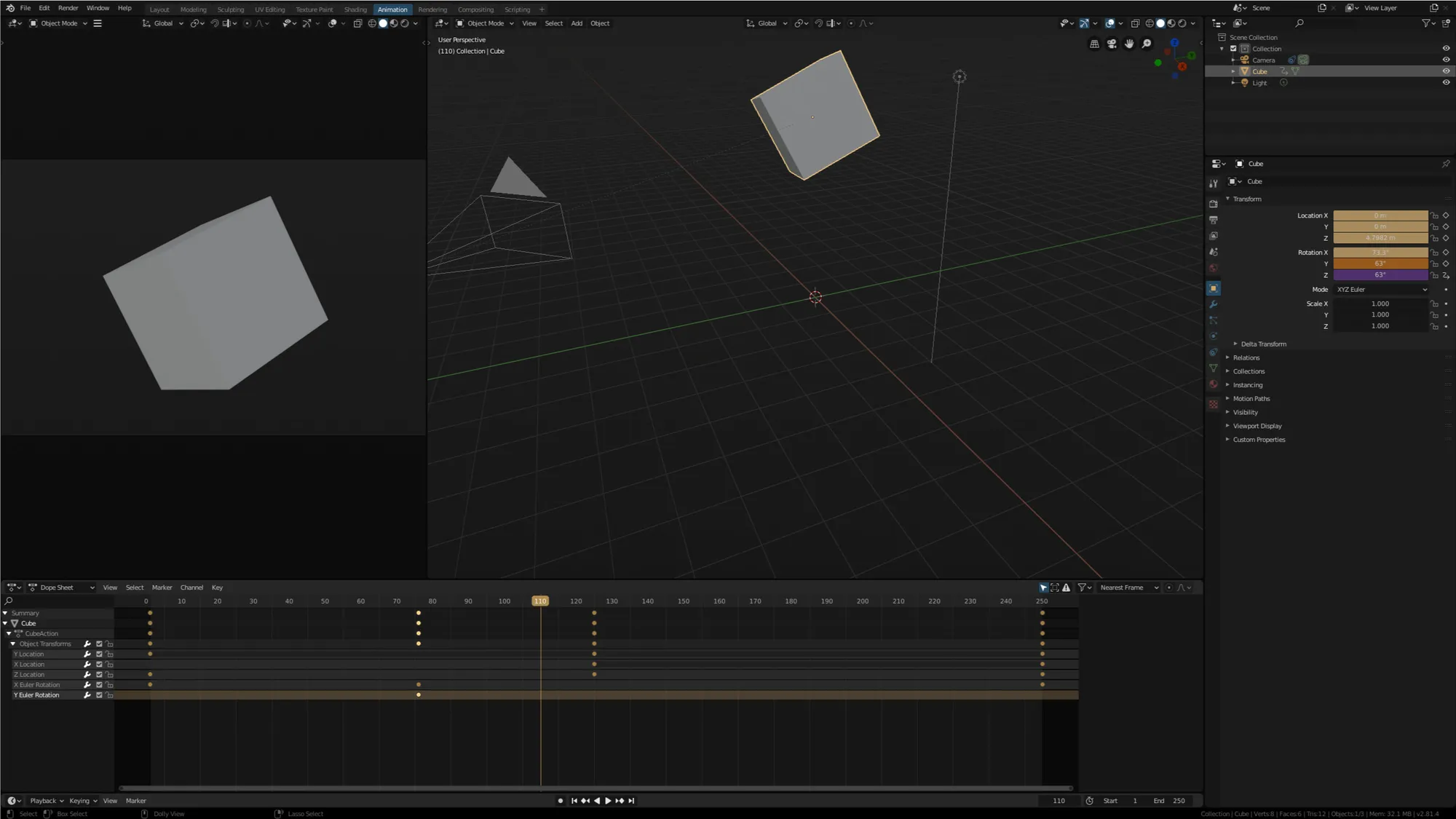Viewport: 1456px width, 819px height.
Task: Open the rotation Mode XYZ Euler dropdown
Action: [x=1381, y=290]
